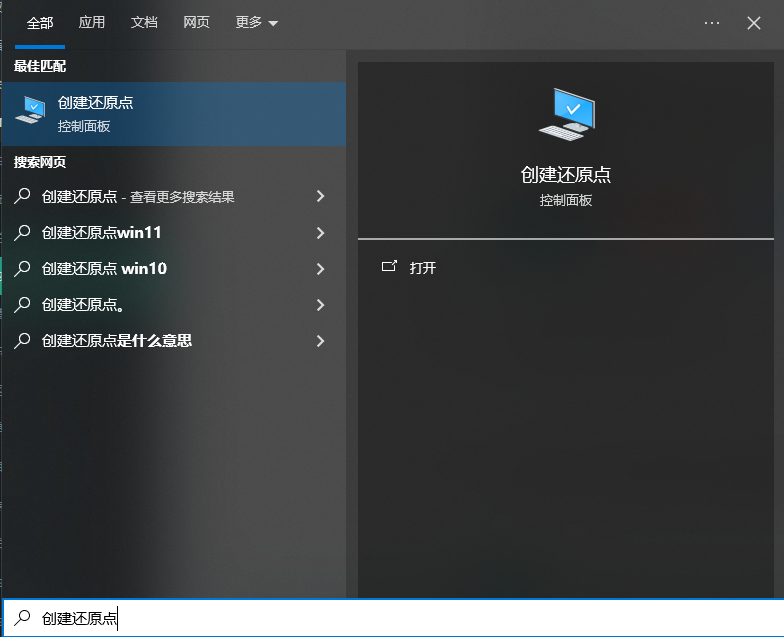Switch to the 文档 tab

pyautogui.click(x=144, y=22)
